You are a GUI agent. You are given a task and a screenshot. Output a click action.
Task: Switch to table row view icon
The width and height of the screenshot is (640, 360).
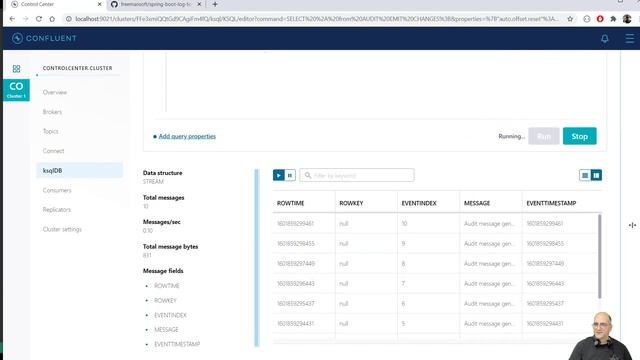click(x=585, y=175)
